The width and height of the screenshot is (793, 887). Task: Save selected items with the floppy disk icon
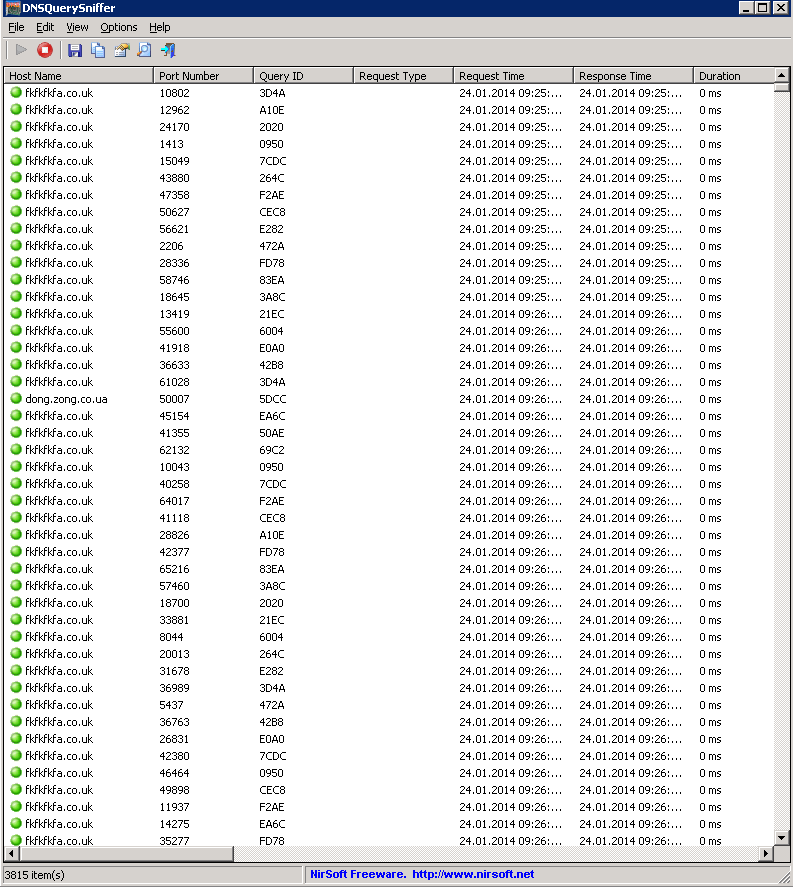[x=75, y=50]
